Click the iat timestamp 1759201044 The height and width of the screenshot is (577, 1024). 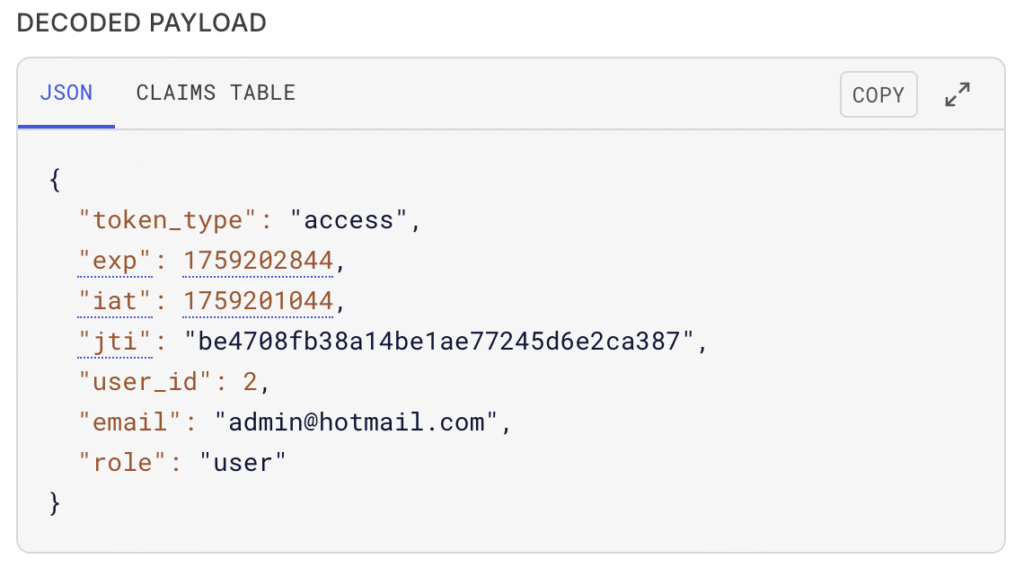click(x=257, y=301)
